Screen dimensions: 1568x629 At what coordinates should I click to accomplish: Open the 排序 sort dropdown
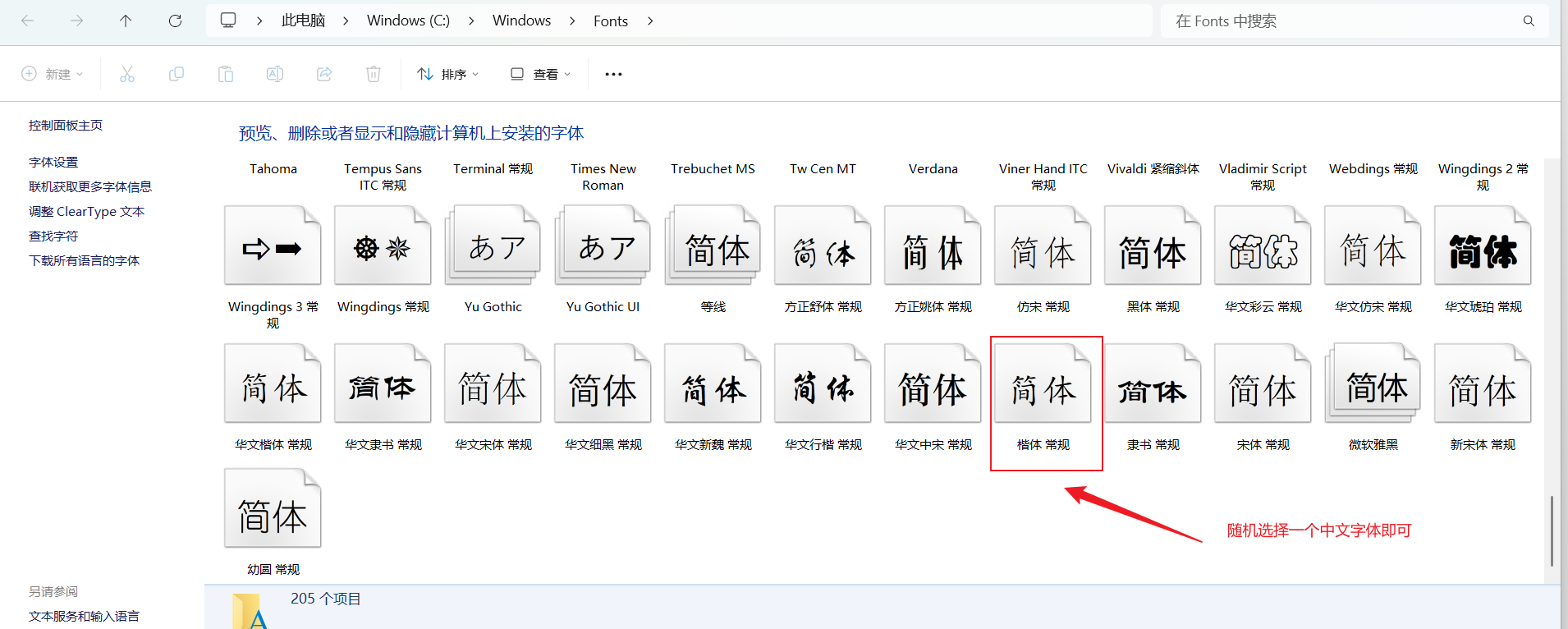click(447, 74)
